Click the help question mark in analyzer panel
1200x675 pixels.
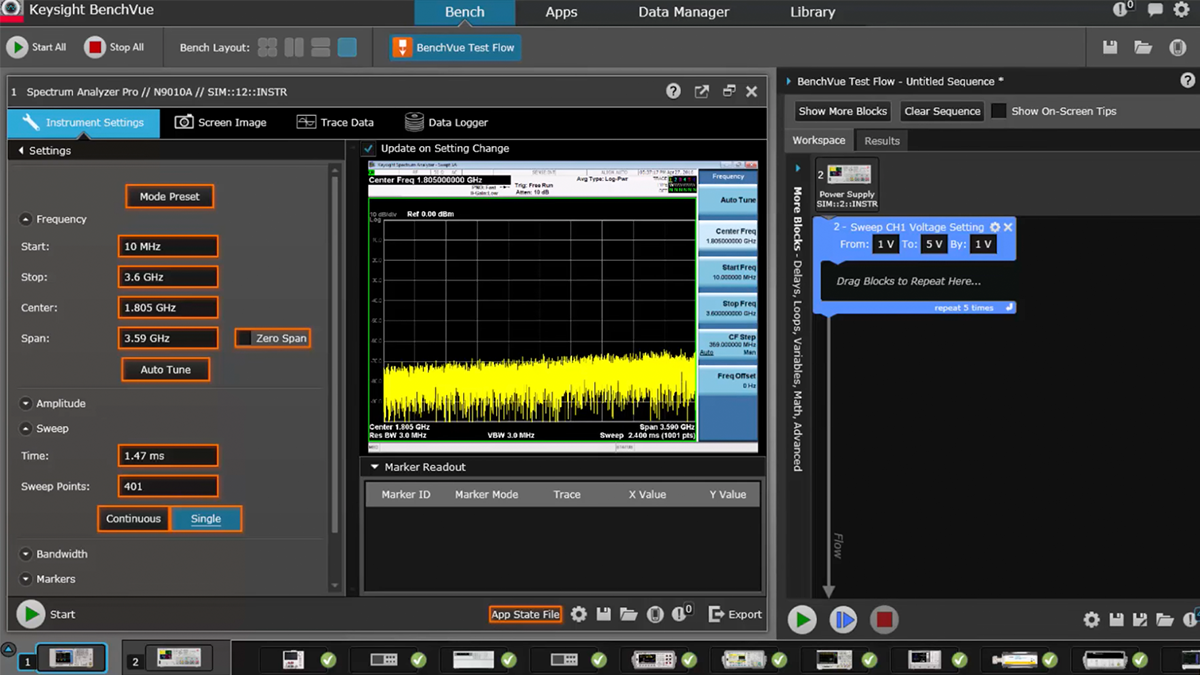tap(674, 92)
